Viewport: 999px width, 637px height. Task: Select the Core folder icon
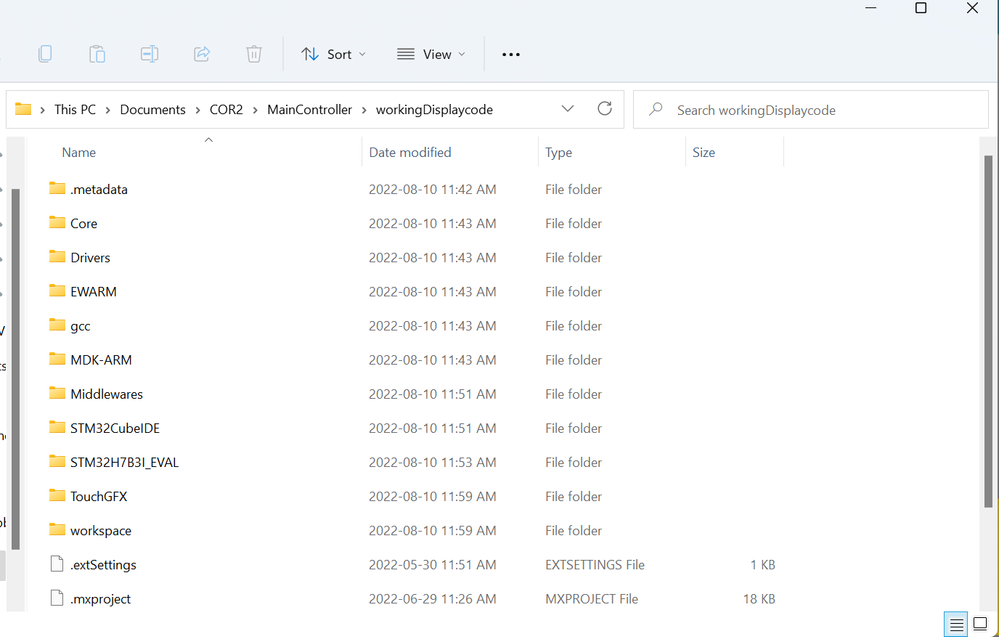click(x=57, y=222)
